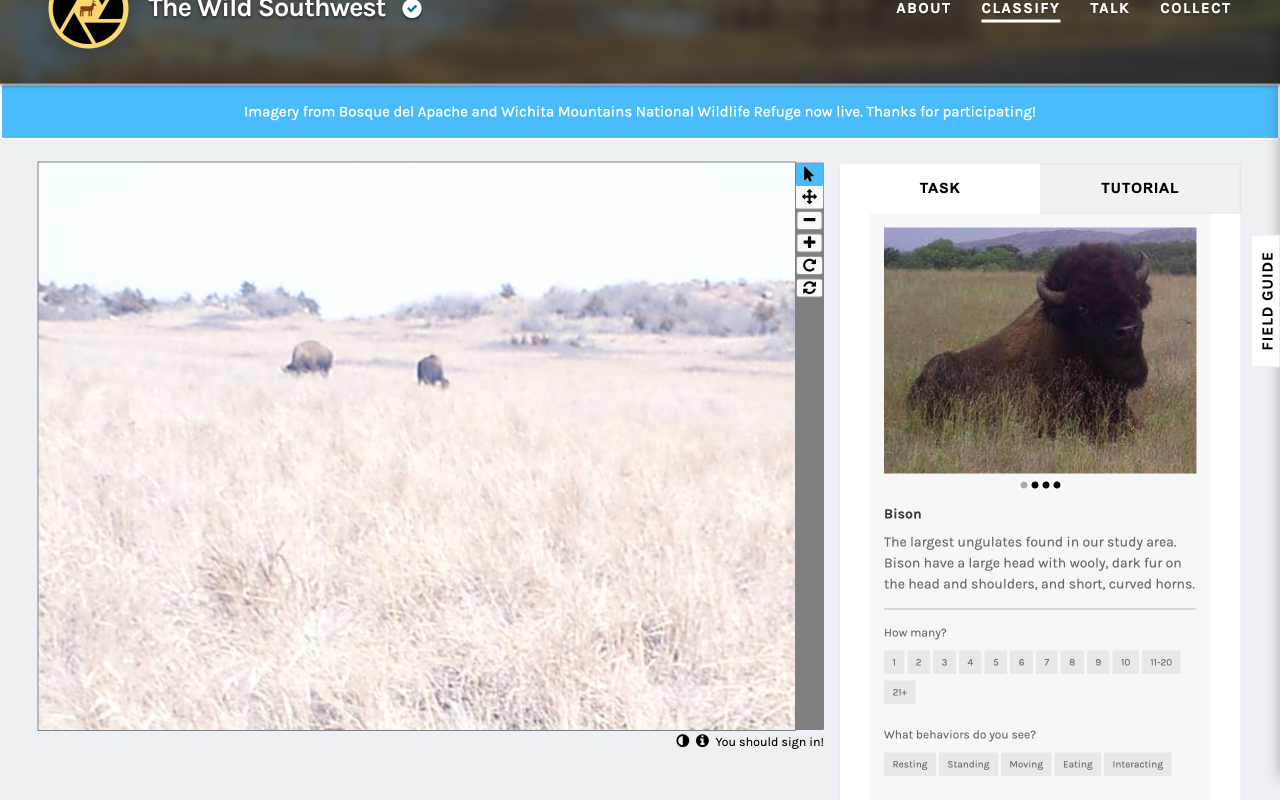This screenshot has width=1280, height=800.
Task: Toggle the Moving behavior
Action: 1026,764
